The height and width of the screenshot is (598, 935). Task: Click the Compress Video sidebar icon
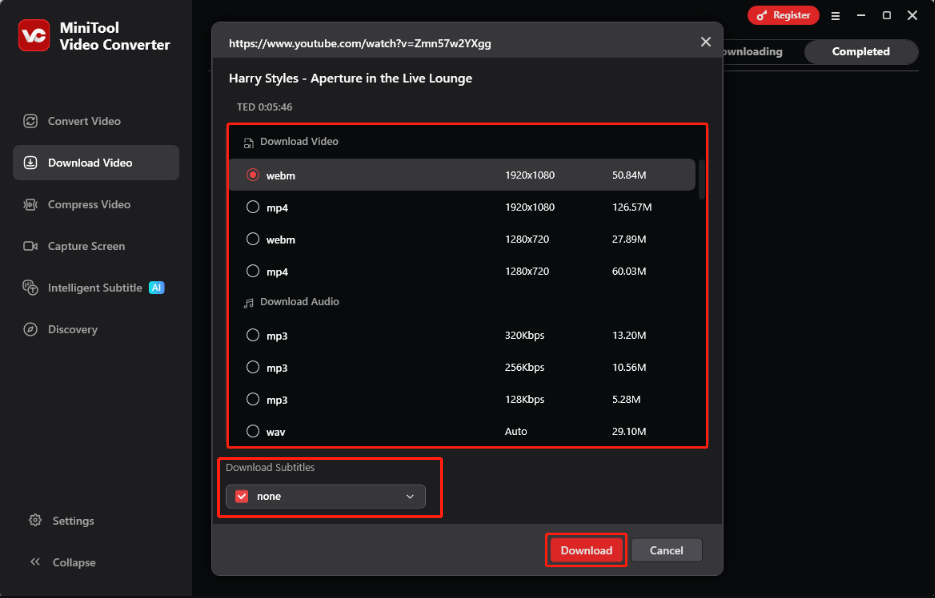click(x=30, y=205)
